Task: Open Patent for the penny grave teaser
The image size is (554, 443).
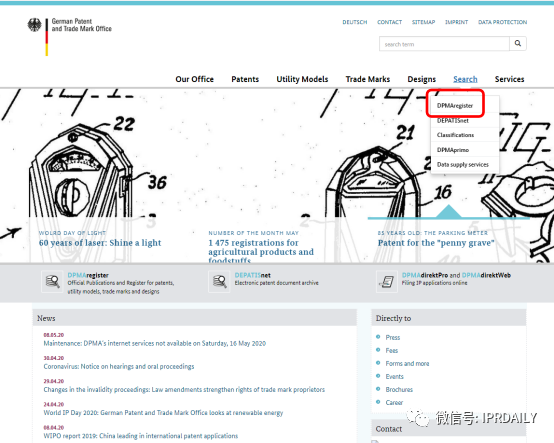Action: 436,243
